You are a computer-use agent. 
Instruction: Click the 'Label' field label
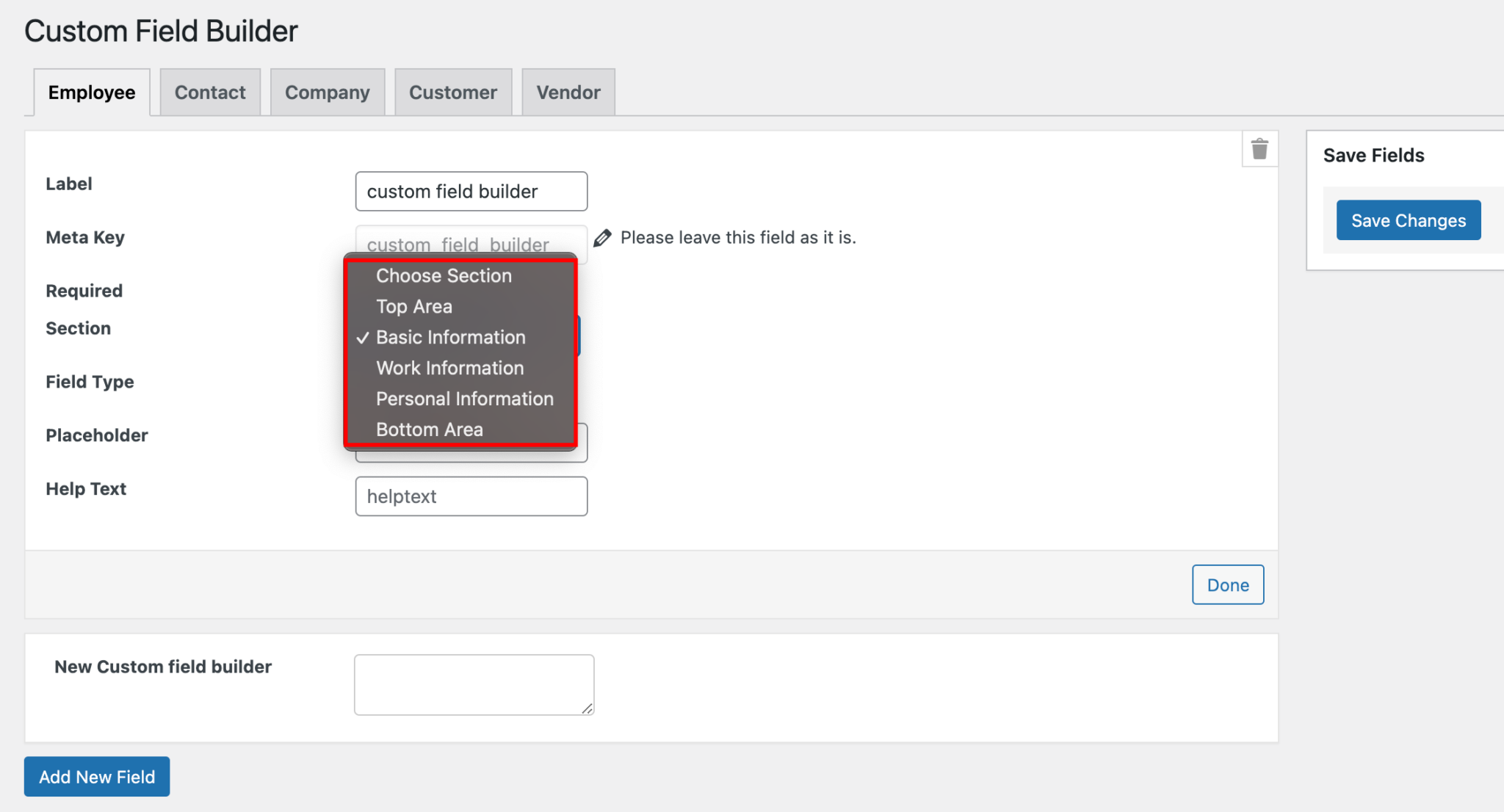[69, 184]
